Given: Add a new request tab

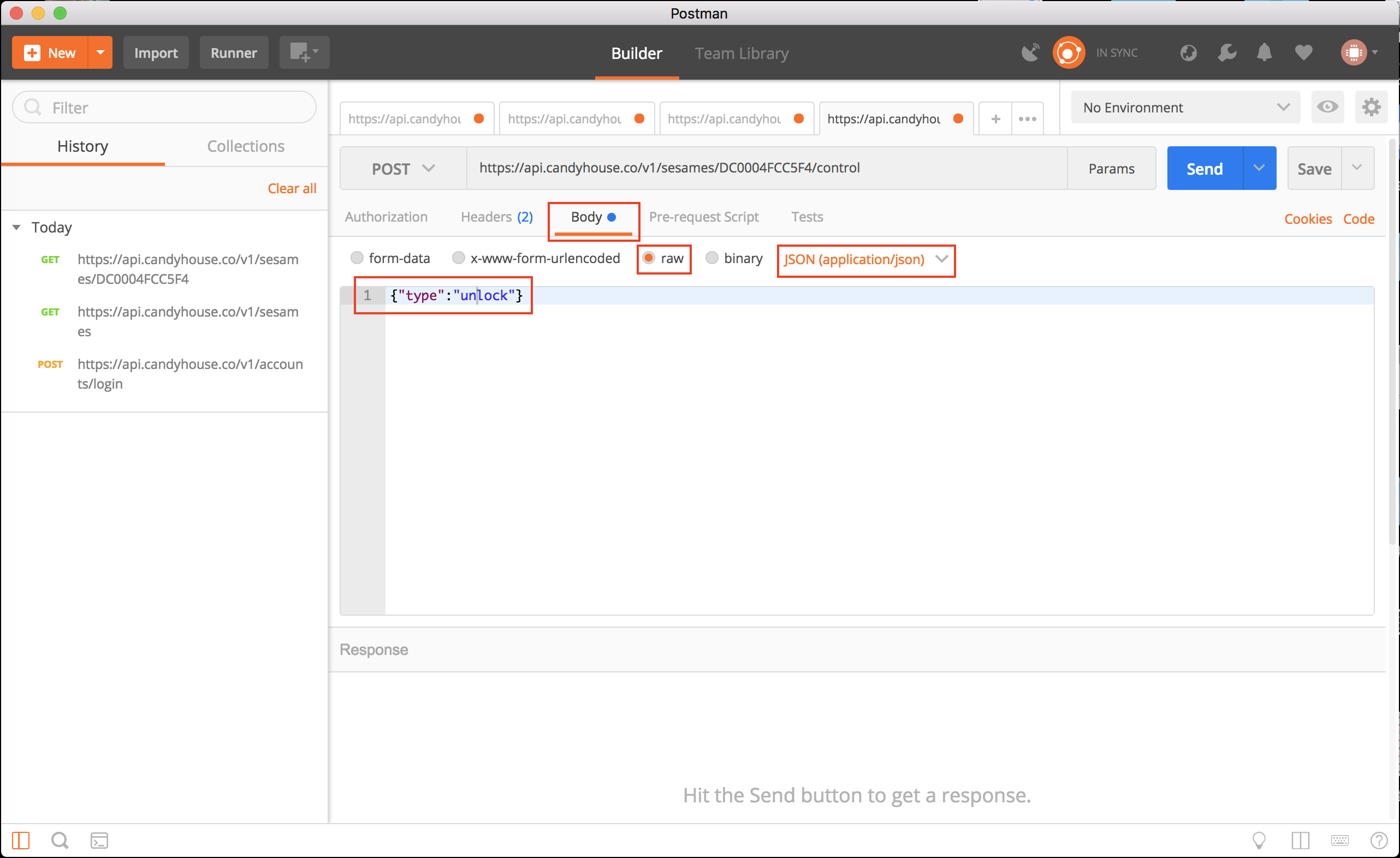Looking at the screenshot, I should tap(995, 118).
